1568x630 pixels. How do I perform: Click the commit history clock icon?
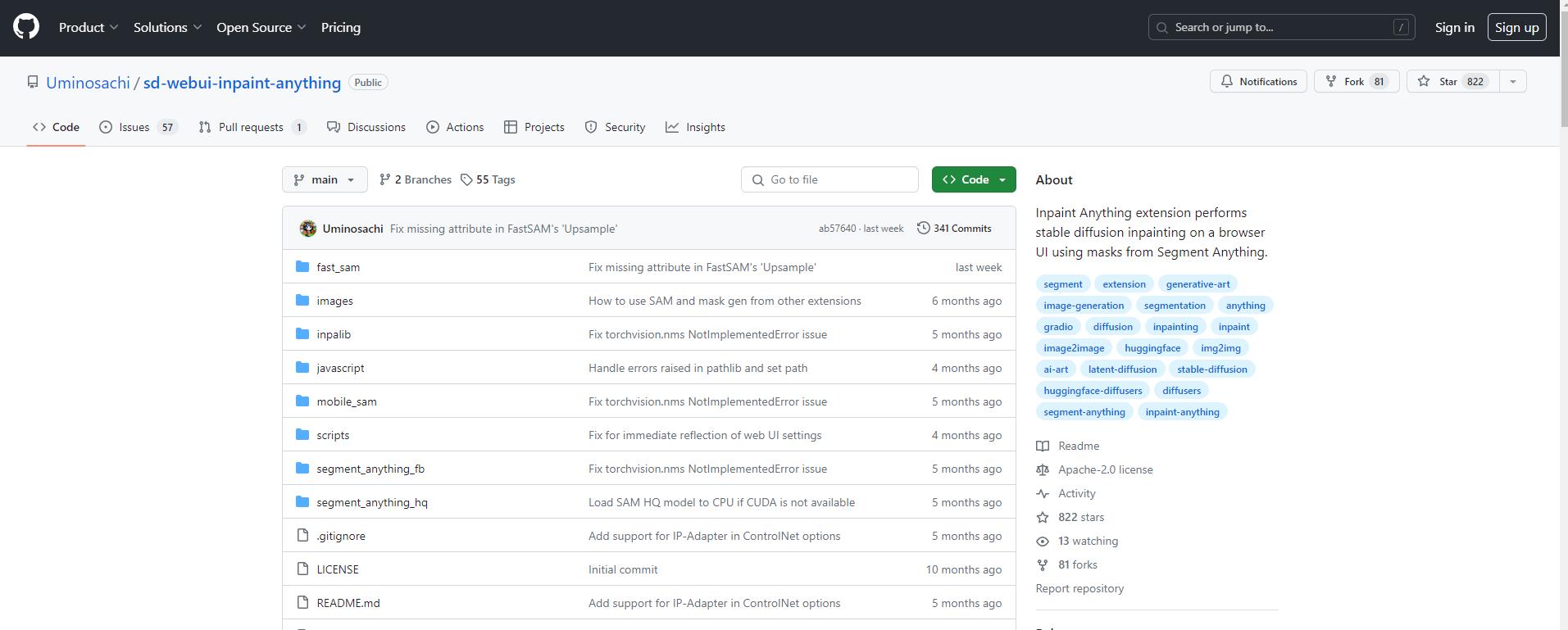pyautogui.click(x=923, y=228)
